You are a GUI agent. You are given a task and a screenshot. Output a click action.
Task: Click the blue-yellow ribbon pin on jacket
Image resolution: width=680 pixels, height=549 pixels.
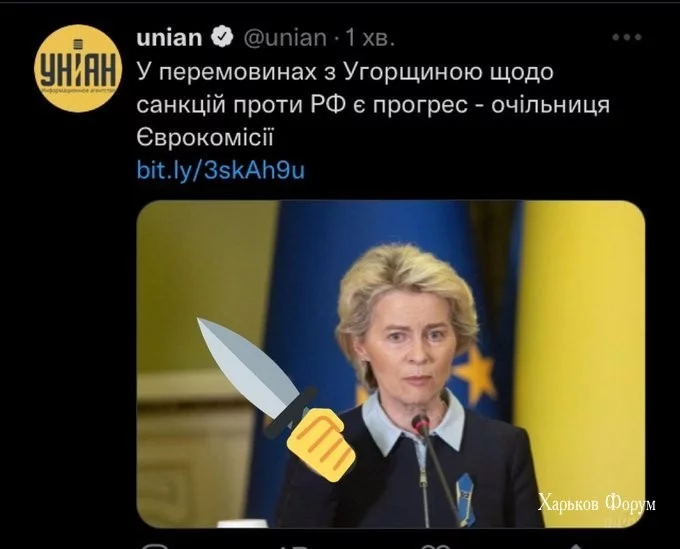(x=465, y=499)
